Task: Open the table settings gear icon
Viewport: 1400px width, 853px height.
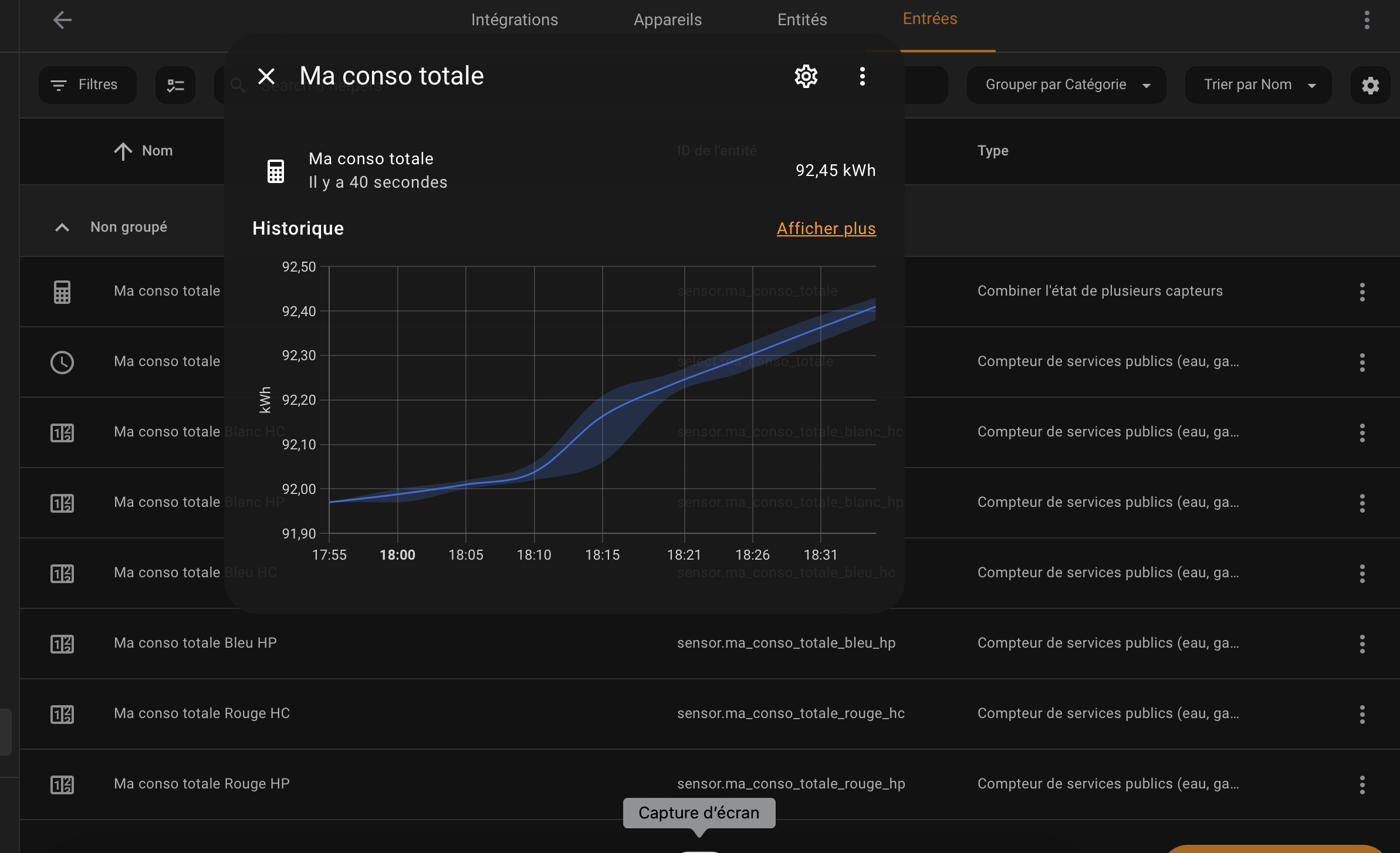Action: coord(1370,86)
